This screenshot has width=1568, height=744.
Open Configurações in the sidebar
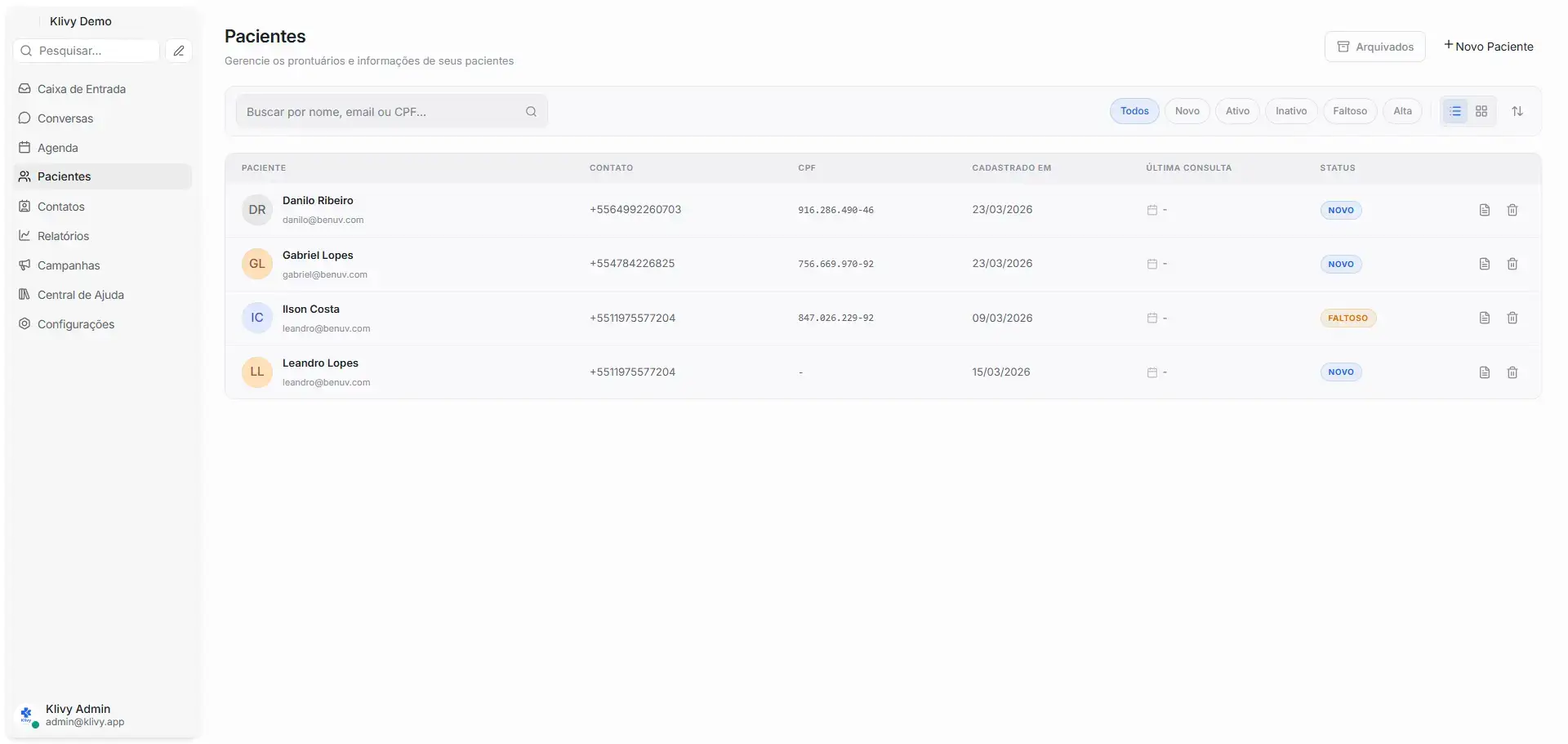click(76, 323)
